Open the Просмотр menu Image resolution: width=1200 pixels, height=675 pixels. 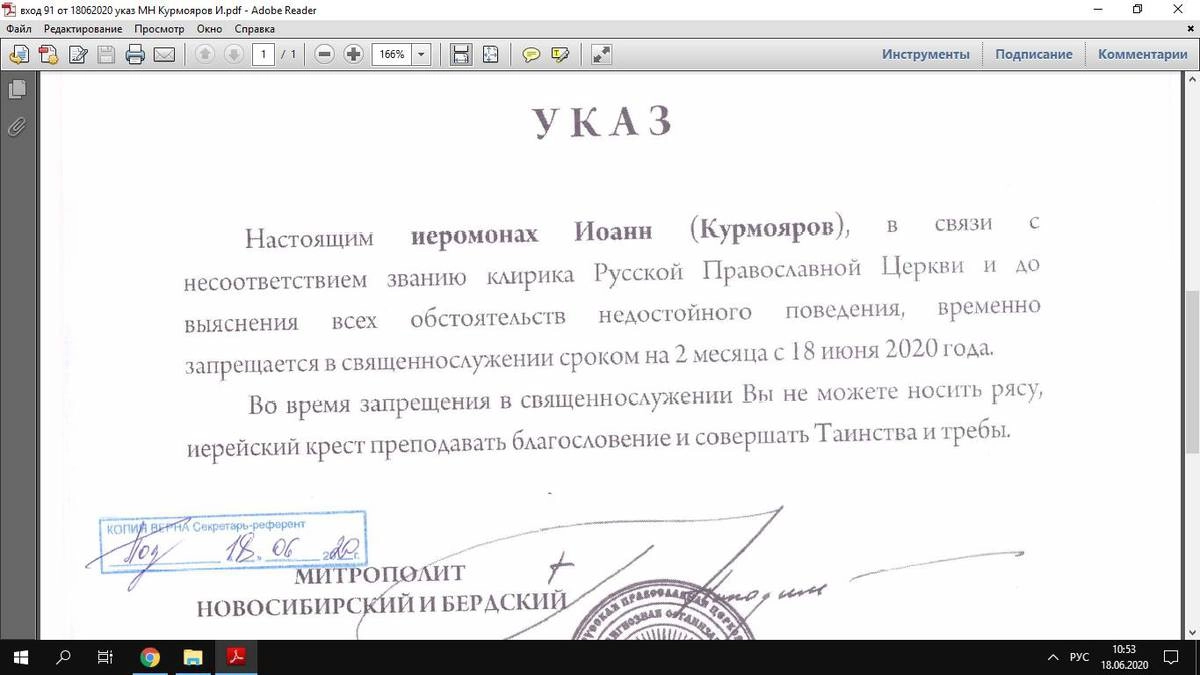(159, 29)
